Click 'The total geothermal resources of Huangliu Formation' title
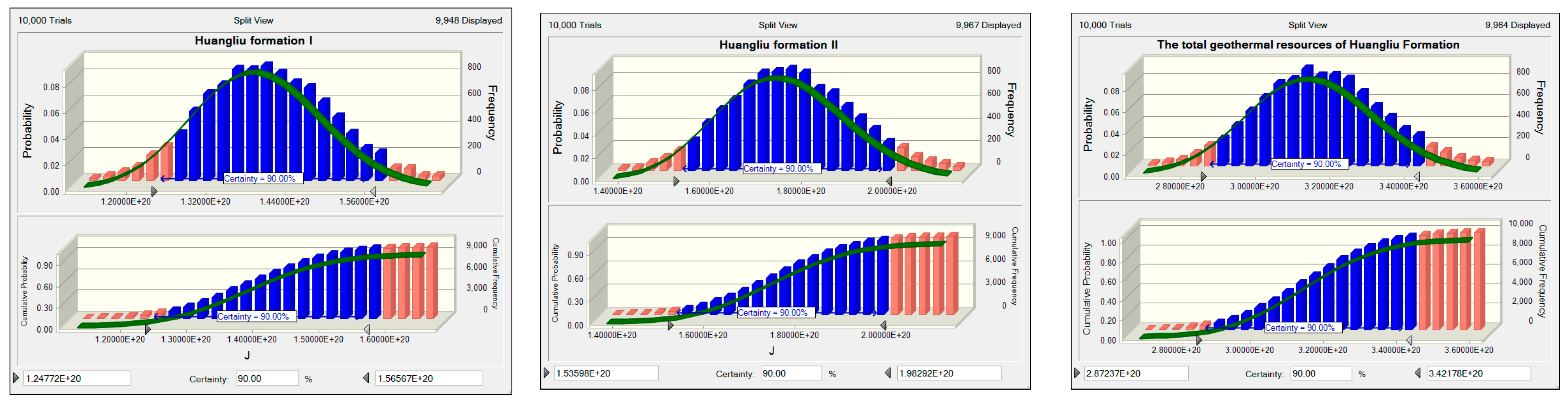This screenshot has width=1568, height=402. (1308, 45)
